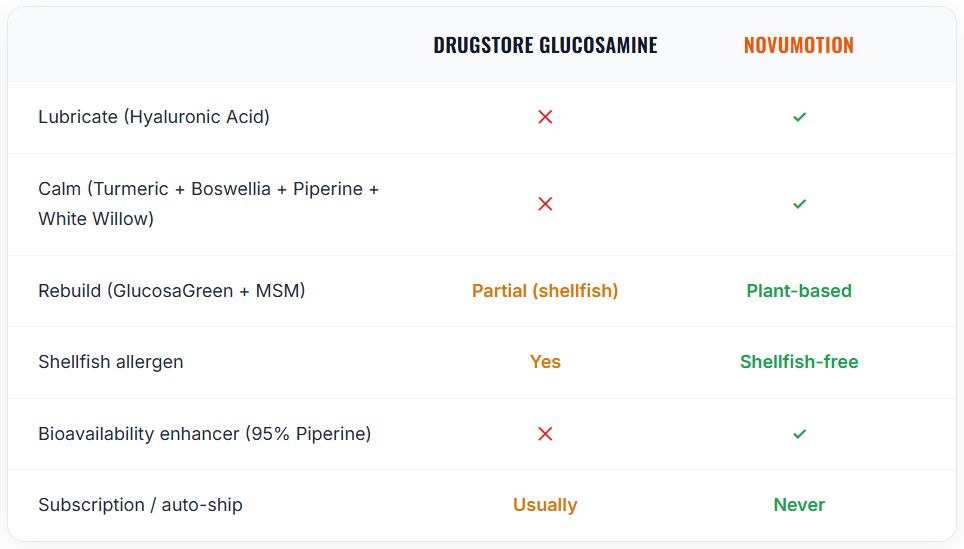Select the Rebuild (GlucosaGreen + MSM) label
The width and height of the screenshot is (964, 549).
pos(172,291)
